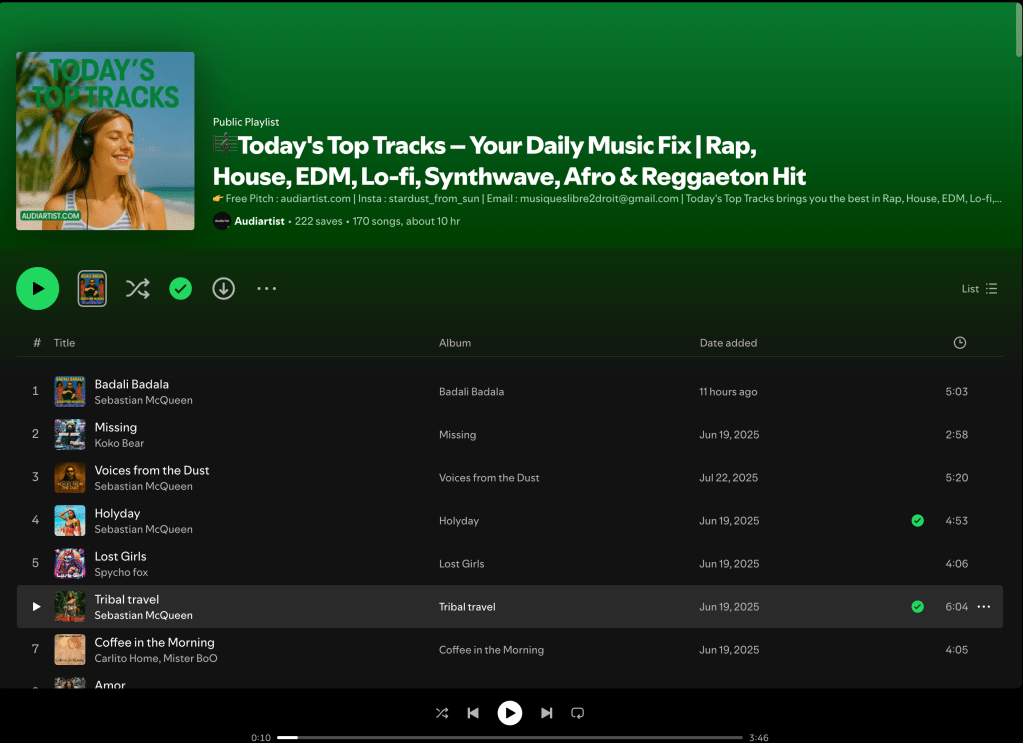Select the track titled Missing
Screen dimensions: 1023x743
coord(115,427)
